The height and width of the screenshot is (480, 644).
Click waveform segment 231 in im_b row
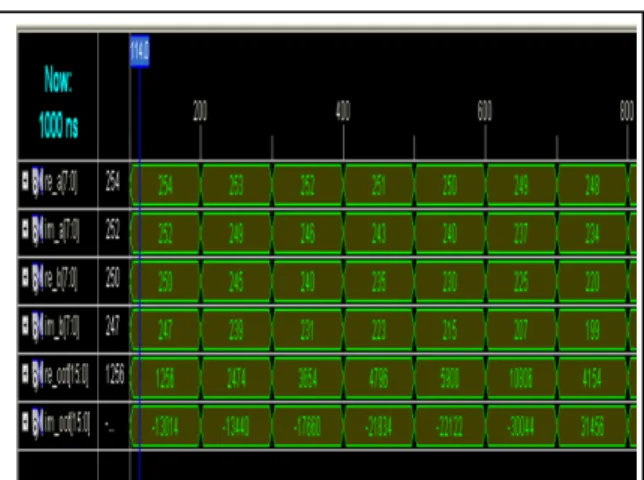[x=307, y=330]
